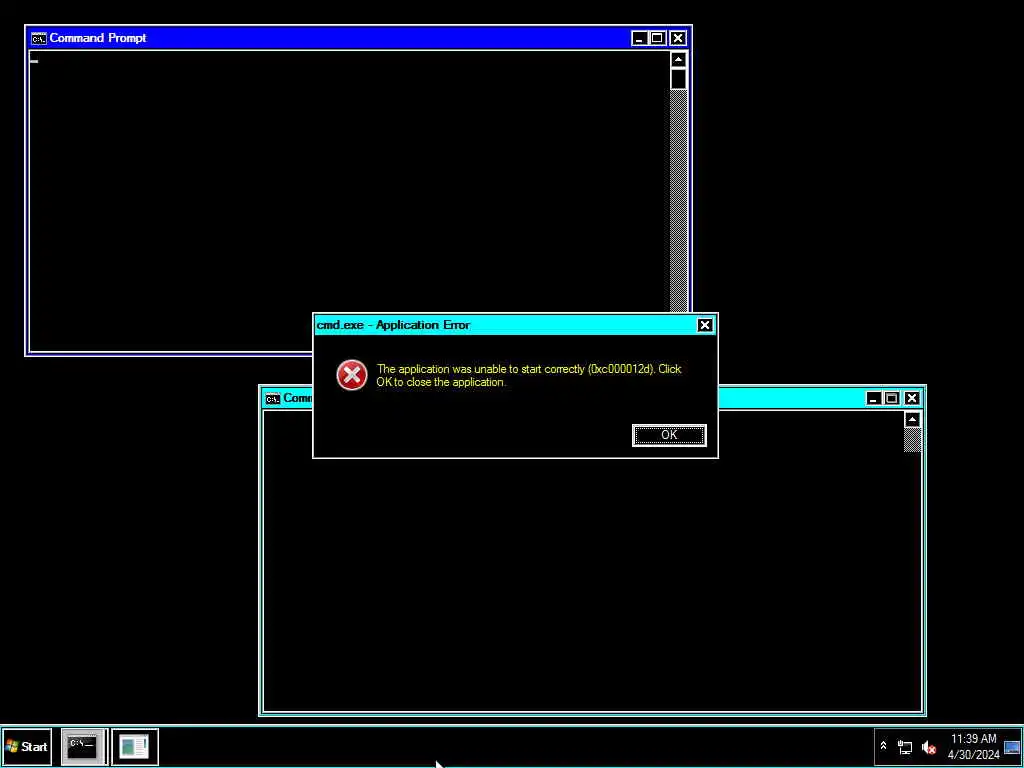Click OK in the Application Error dialog

pyautogui.click(x=669, y=435)
